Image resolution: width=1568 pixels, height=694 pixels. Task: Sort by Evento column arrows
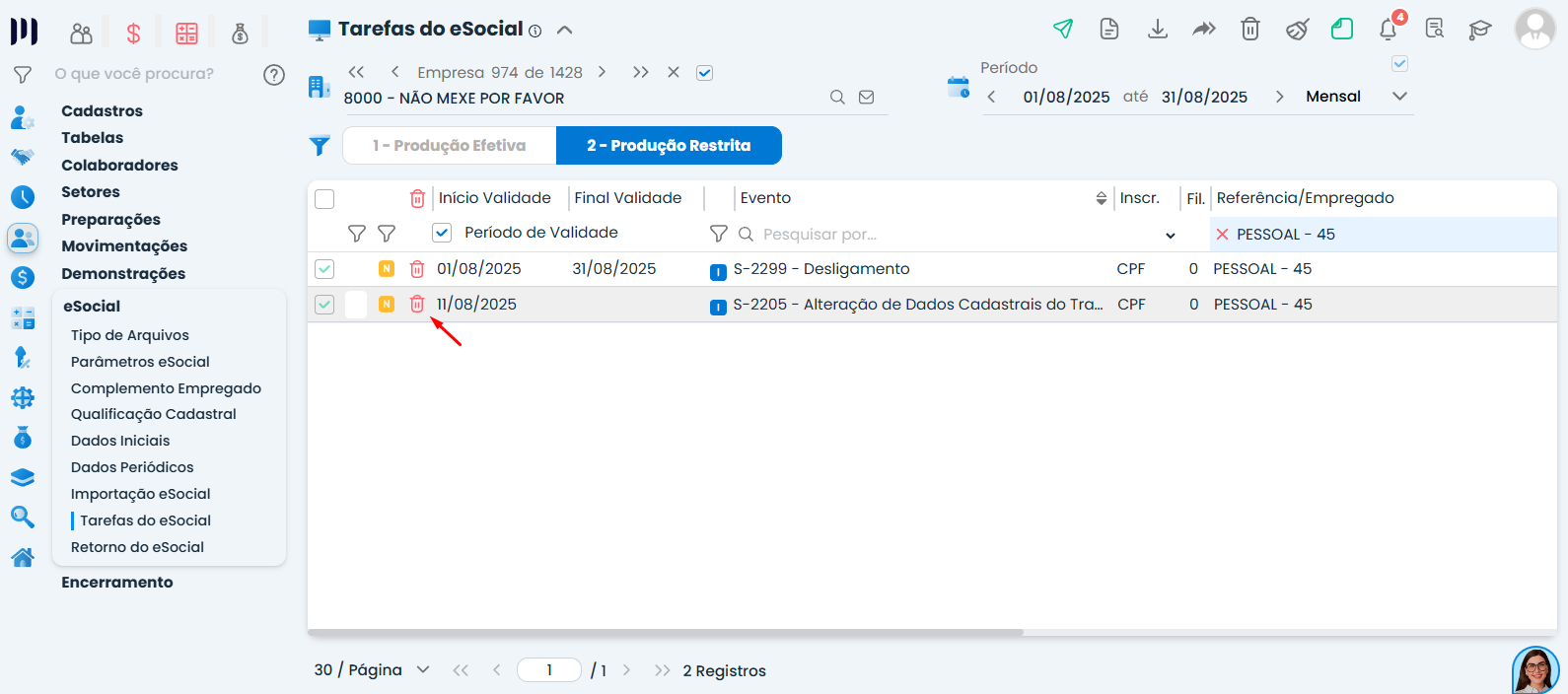pyautogui.click(x=1102, y=198)
